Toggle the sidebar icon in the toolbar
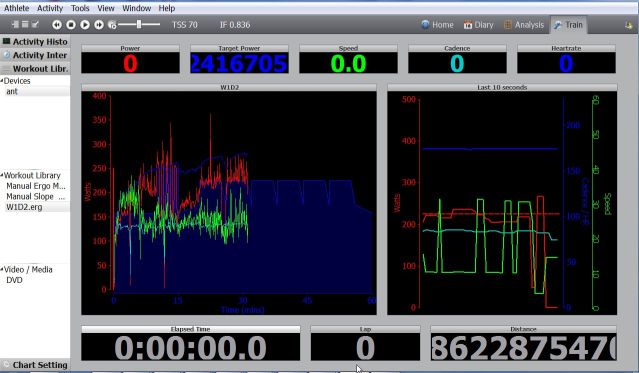639x373 pixels. pos(15,24)
